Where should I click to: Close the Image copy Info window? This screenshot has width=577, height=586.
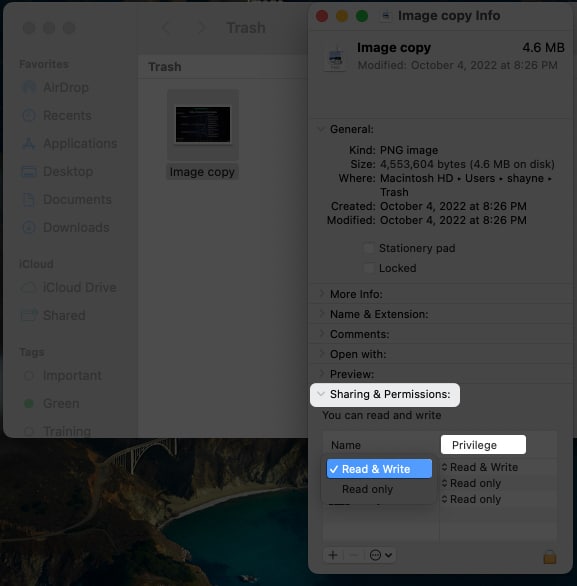click(322, 16)
